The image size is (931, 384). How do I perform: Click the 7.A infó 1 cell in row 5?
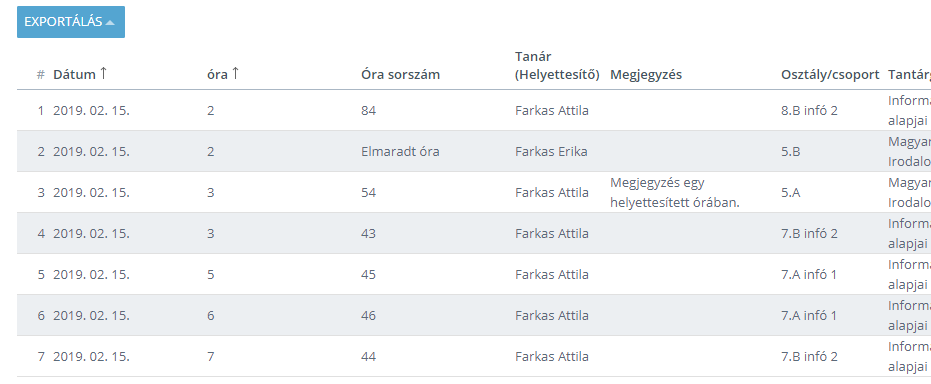click(809, 275)
